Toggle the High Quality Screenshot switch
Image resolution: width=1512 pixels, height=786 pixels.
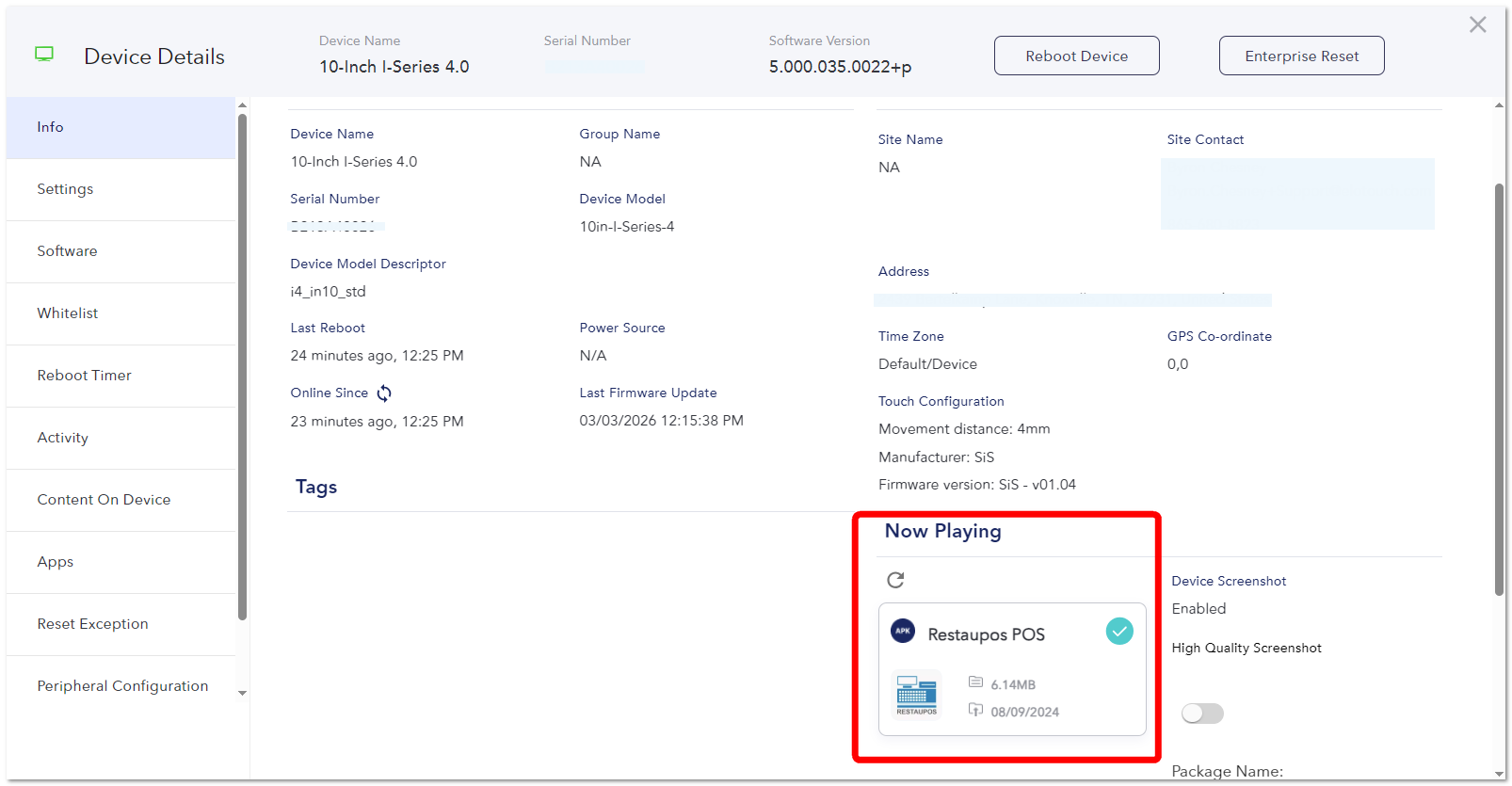pos(1202,714)
